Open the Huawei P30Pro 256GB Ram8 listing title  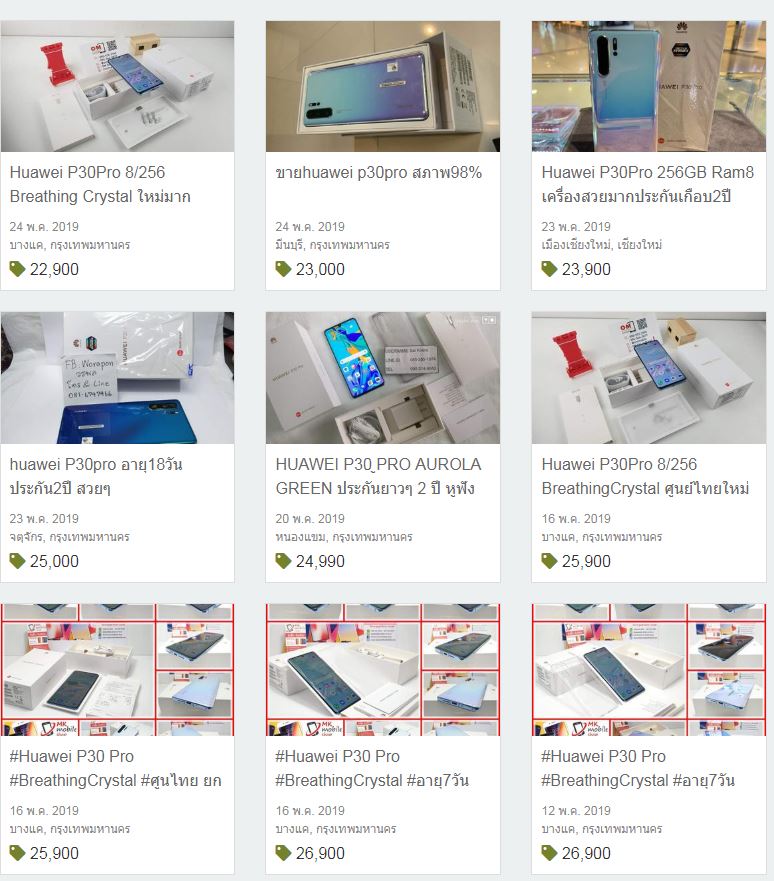tap(648, 184)
